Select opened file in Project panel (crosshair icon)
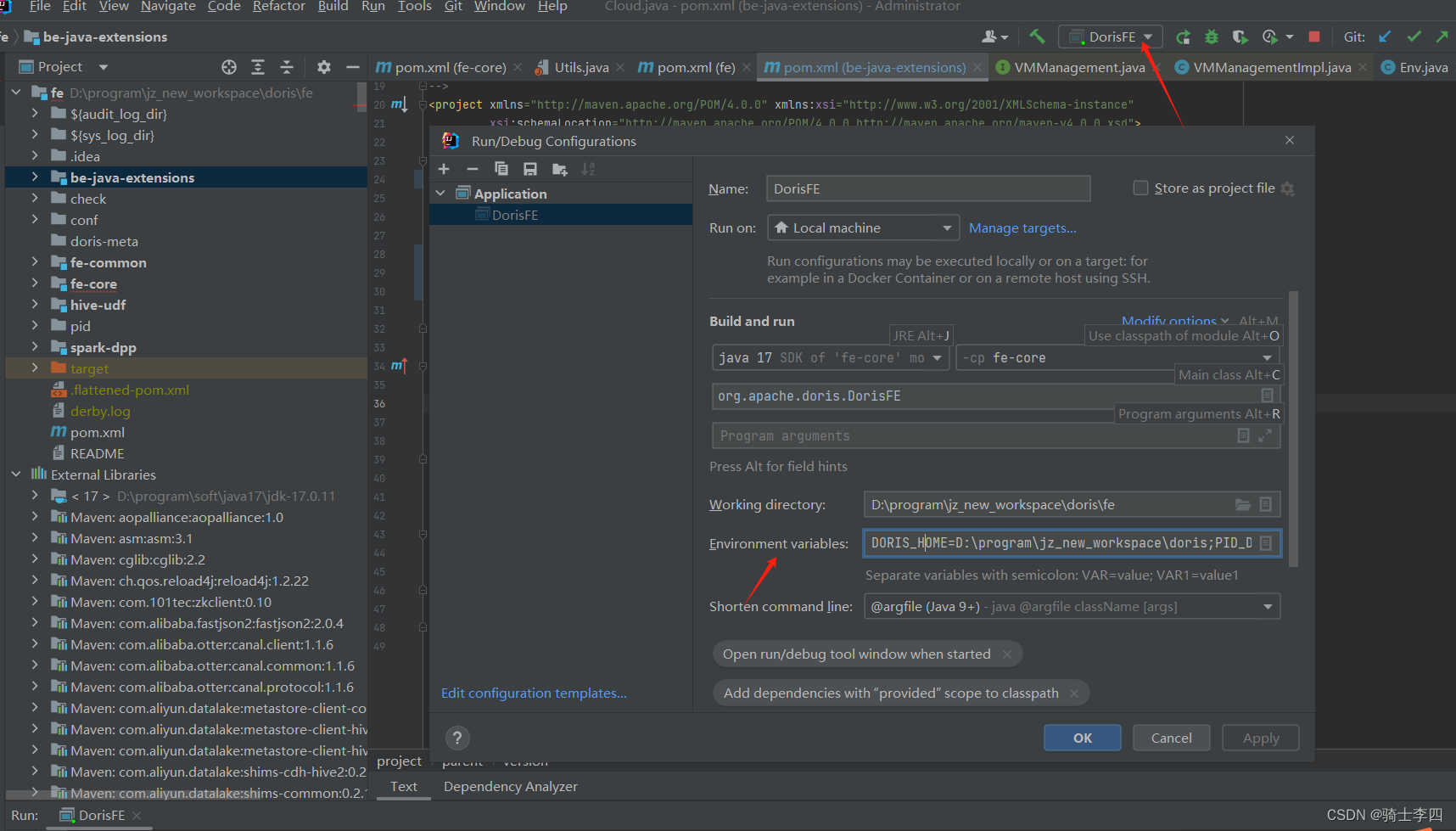This screenshot has width=1456, height=831. pyautogui.click(x=229, y=66)
